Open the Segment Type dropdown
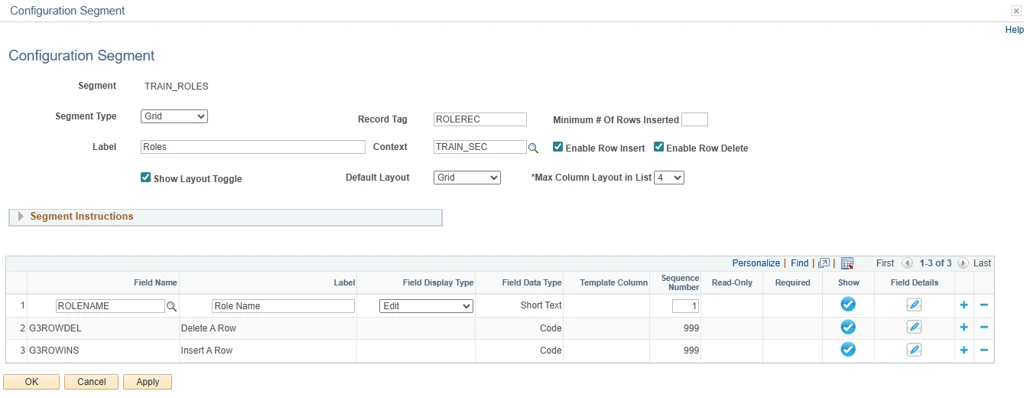The width and height of the screenshot is (1024, 398). click(174, 116)
